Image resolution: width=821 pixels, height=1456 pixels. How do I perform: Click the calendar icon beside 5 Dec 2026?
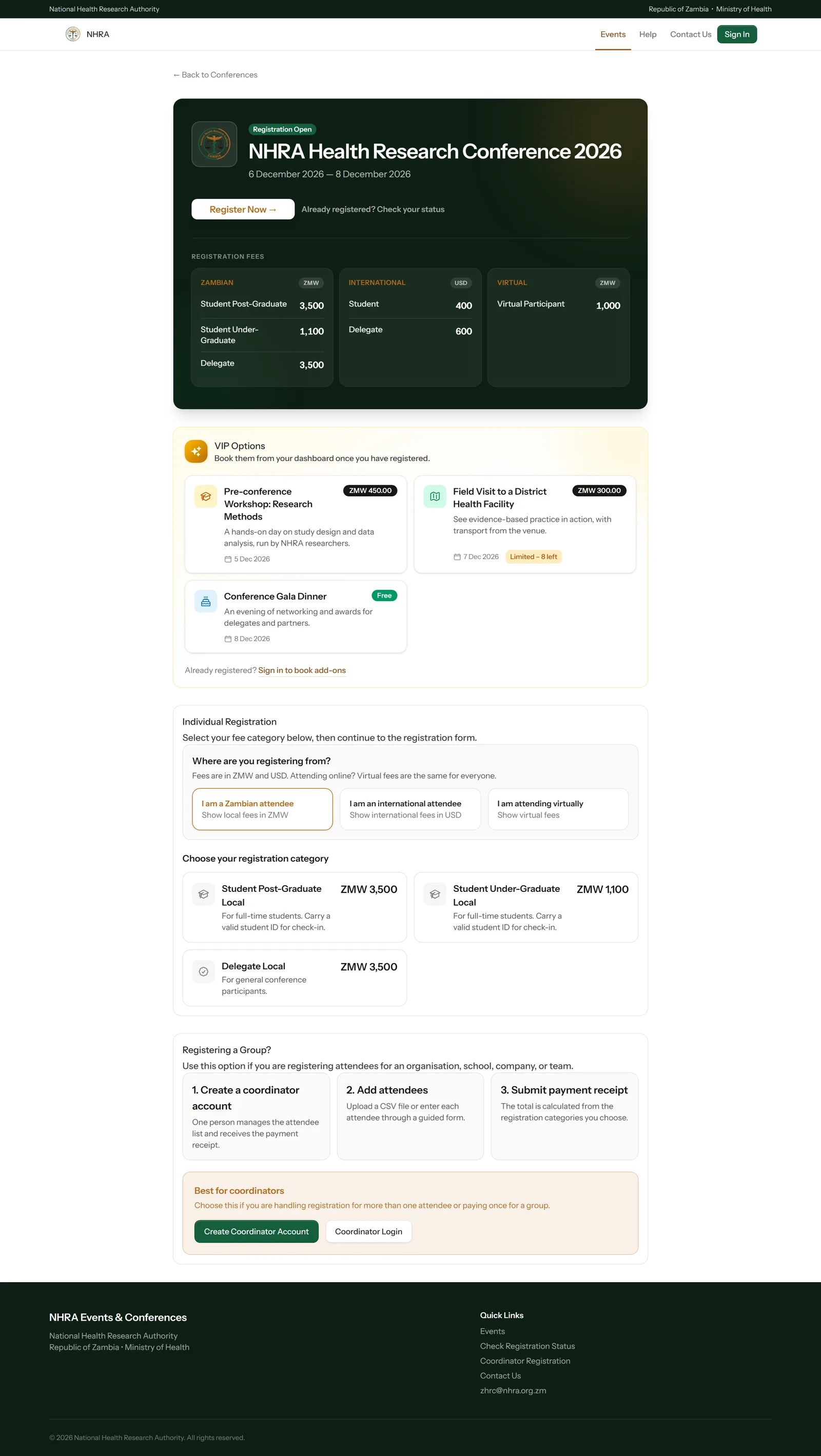point(228,559)
